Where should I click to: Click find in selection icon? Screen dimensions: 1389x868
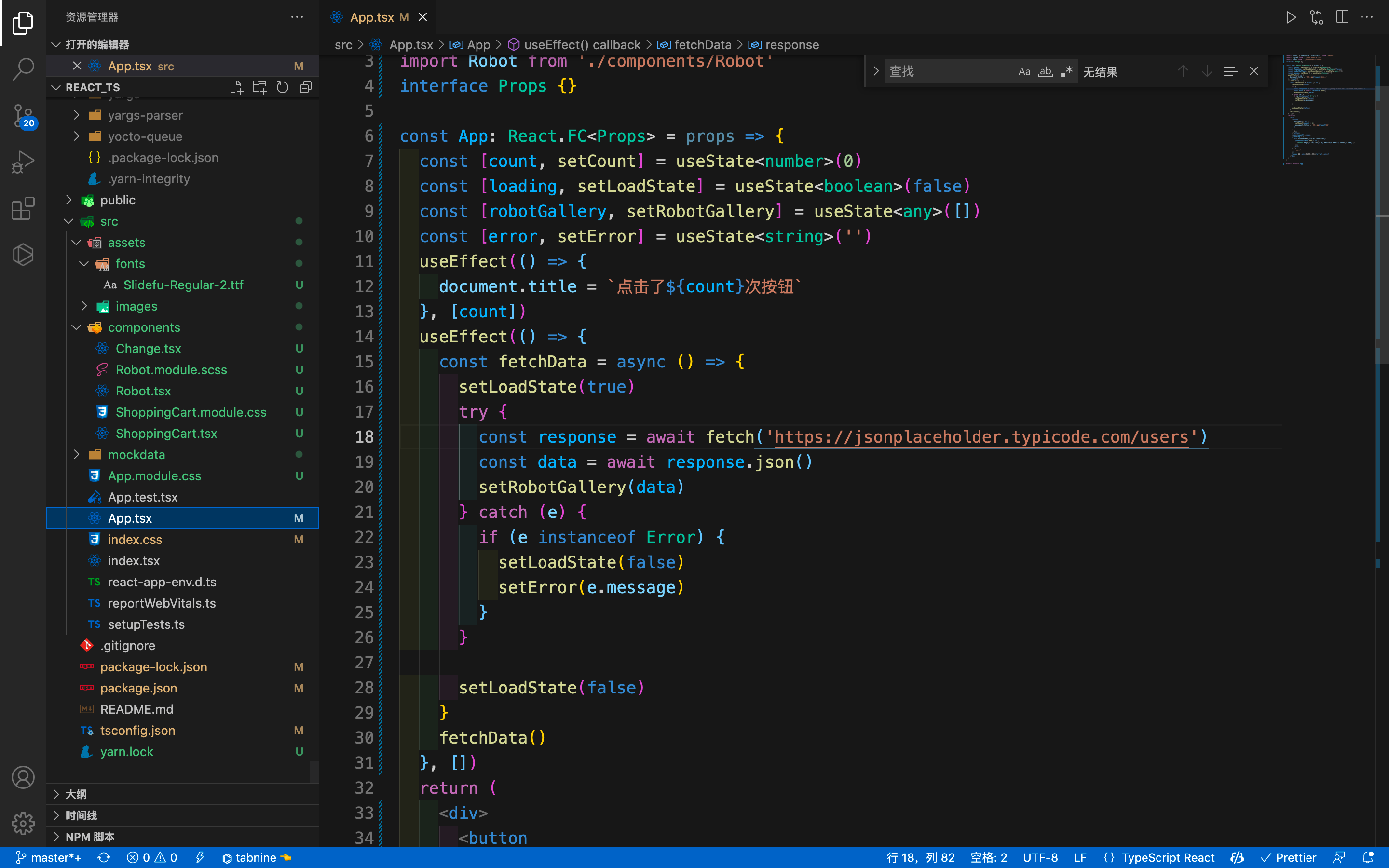[x=1230, y=71]
